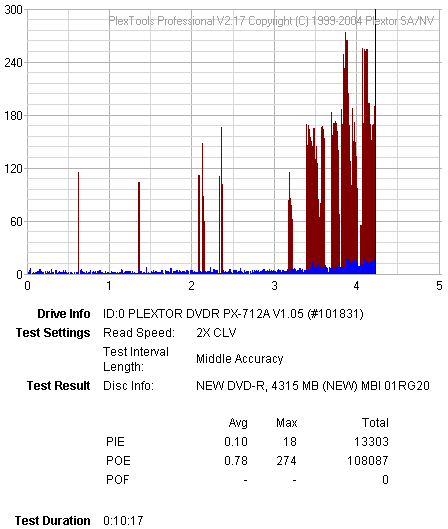Click the PIE average value 0.10
Viewport: 448px width, 529px height.
236,442
